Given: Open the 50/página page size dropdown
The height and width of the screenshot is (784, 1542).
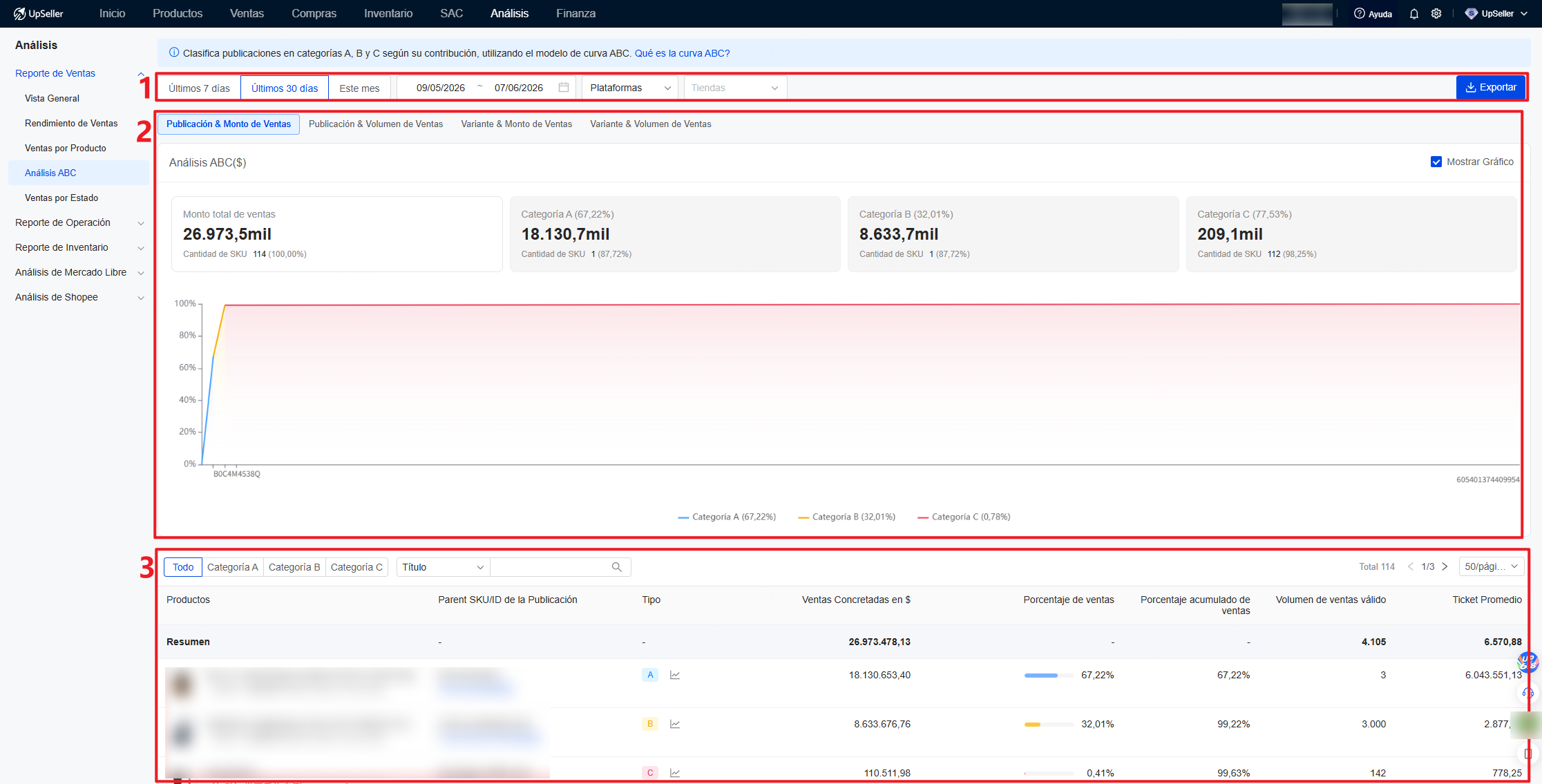Looking at the screenshot, I should pos(1492,566).
